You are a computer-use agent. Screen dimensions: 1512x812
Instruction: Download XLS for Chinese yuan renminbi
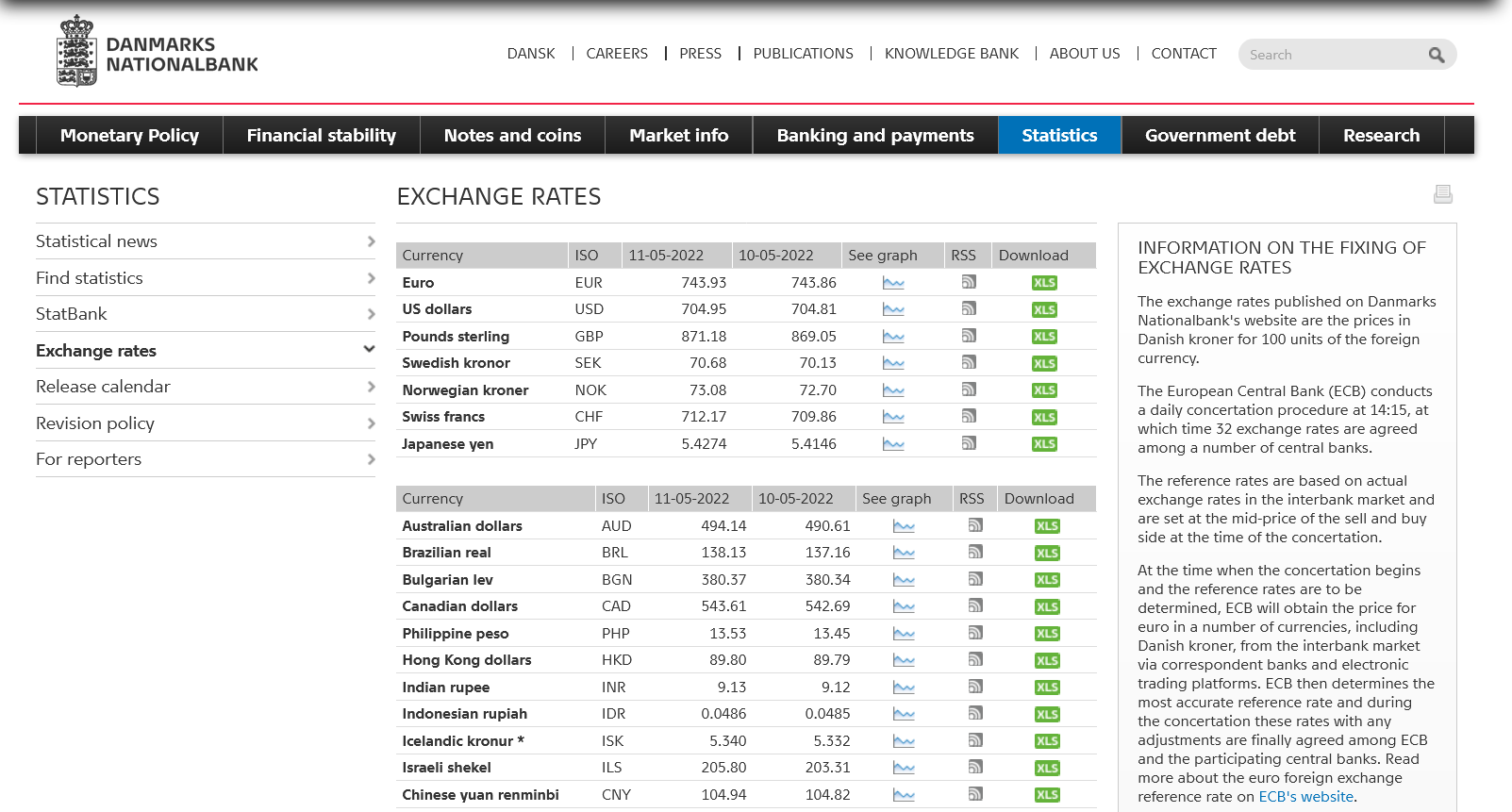pyautogui.click(x=1047, y=795)
